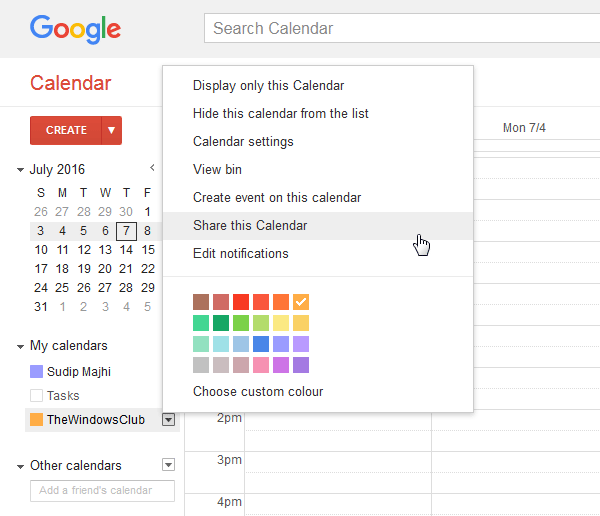Pick the blue colour swatch
This screenshot has height=516, width=600.
[261, 344]
